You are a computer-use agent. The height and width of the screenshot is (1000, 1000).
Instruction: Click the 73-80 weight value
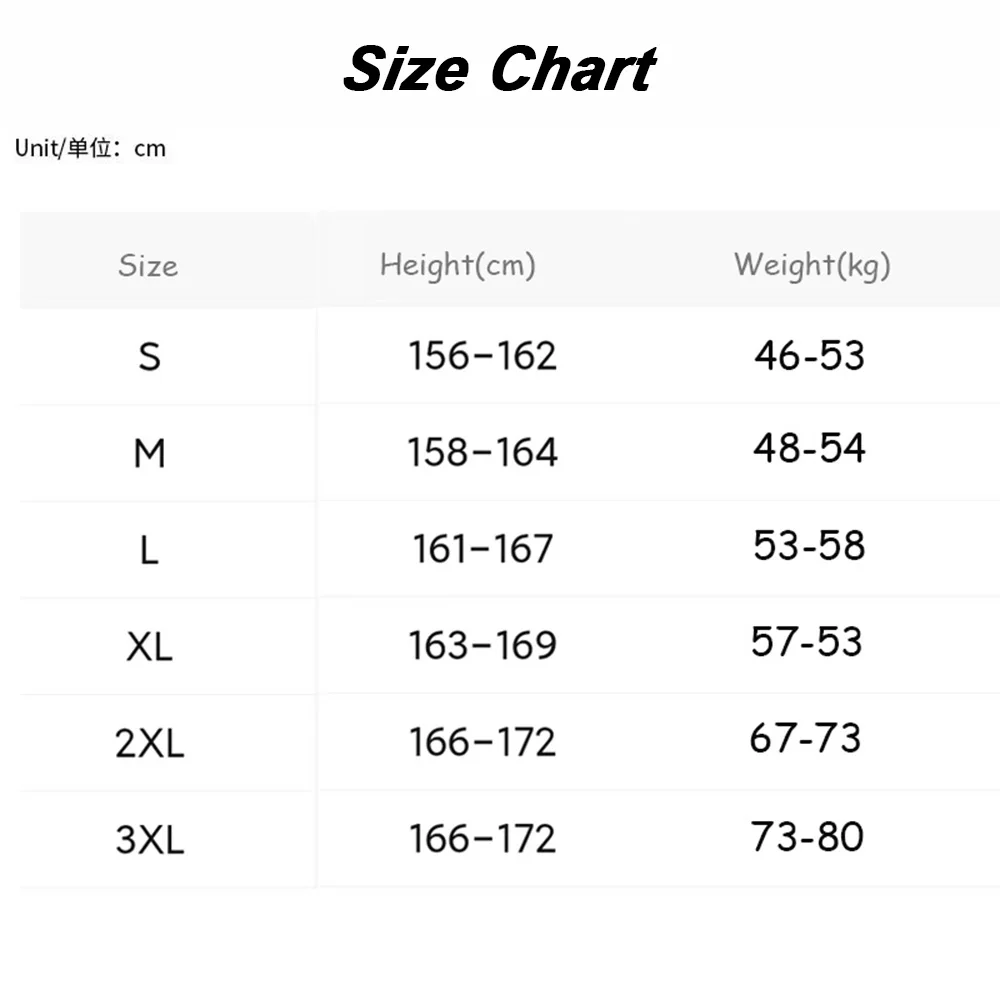pos(807,837)
